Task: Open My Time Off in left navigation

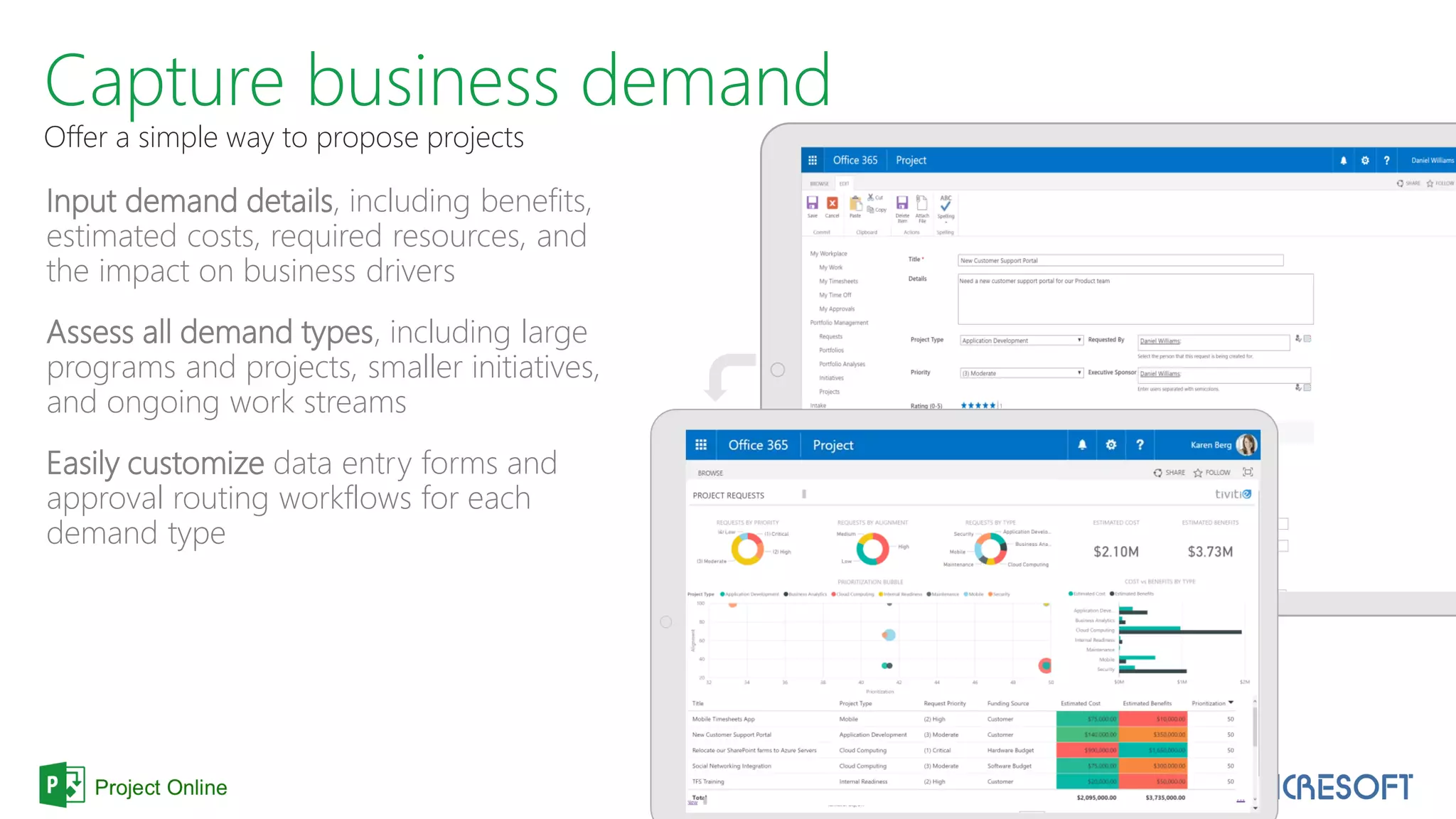Action: 835,295
